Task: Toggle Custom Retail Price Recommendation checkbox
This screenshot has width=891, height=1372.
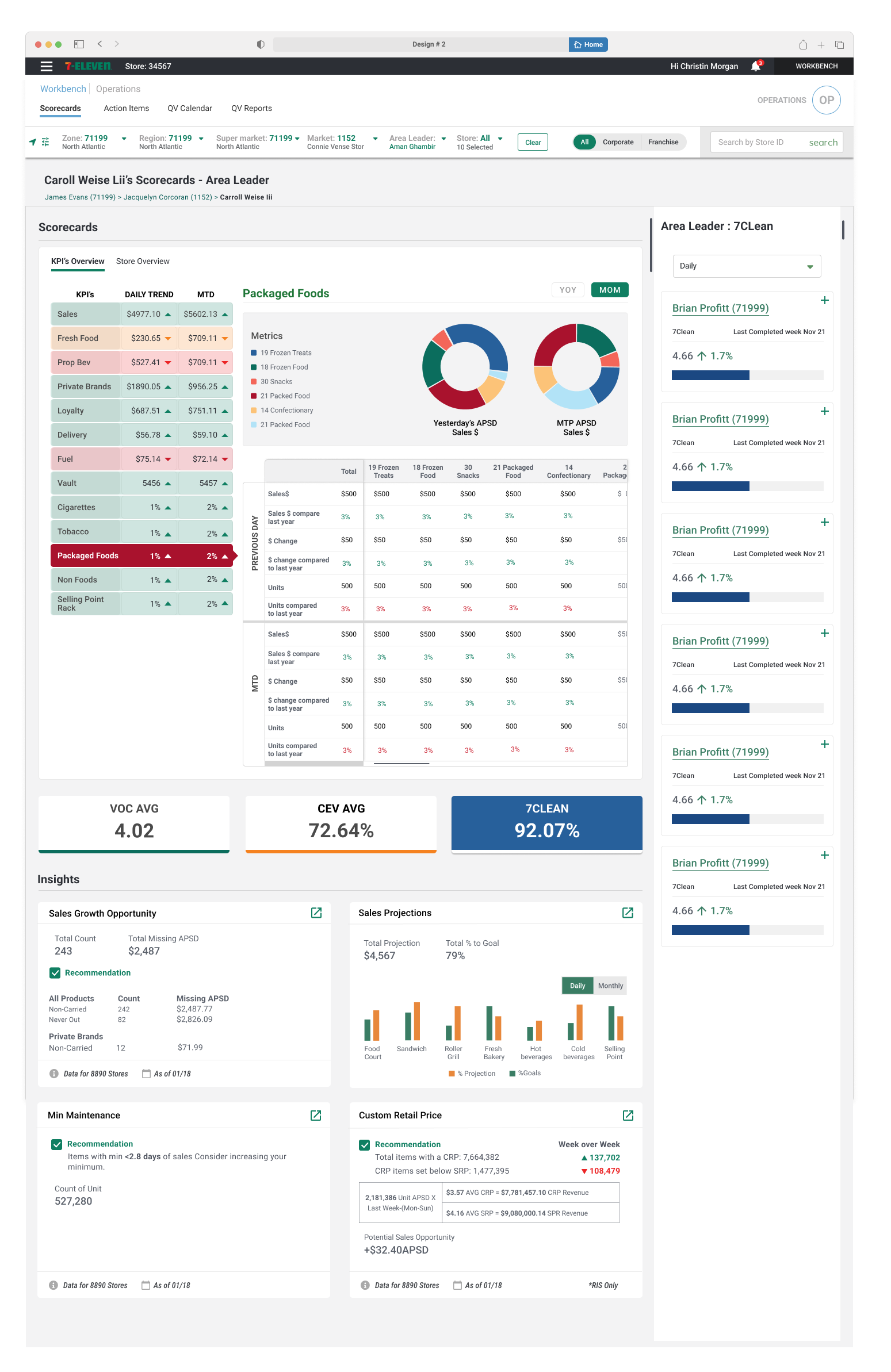Action: 364,1144
